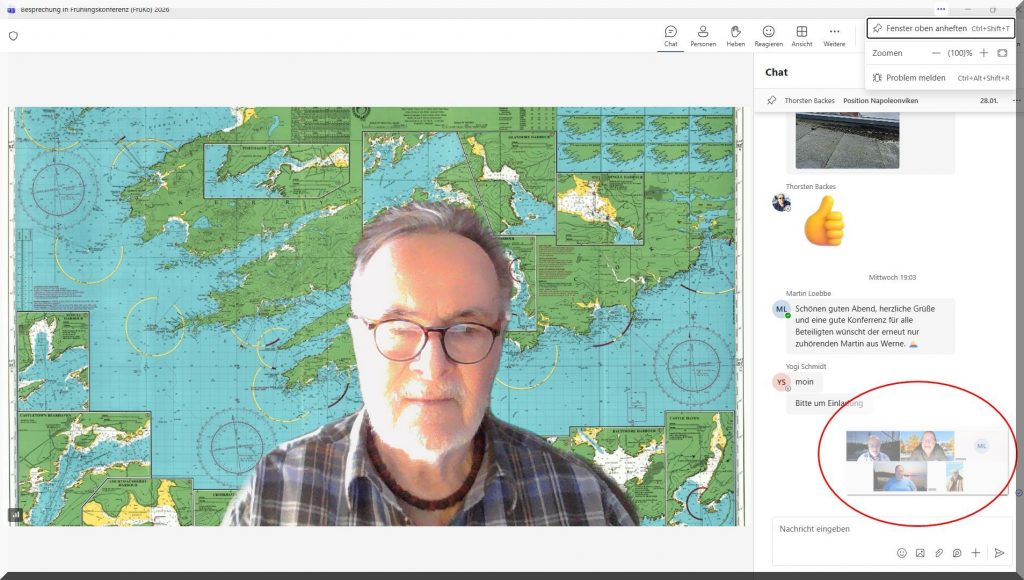Screen dimensions: 1024x580
Task: Decrease zoom with the minus button
Action: tap(936, 53)
